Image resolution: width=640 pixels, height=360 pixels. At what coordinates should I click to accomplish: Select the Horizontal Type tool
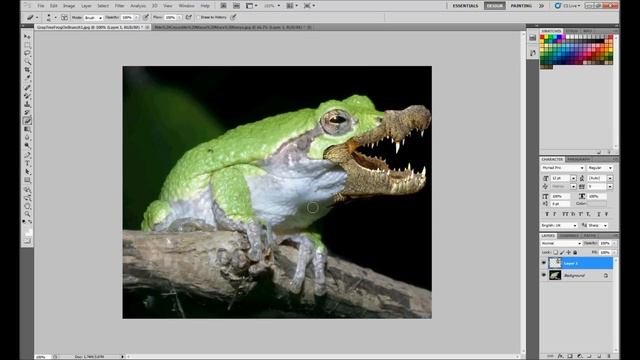pos(27,163)
